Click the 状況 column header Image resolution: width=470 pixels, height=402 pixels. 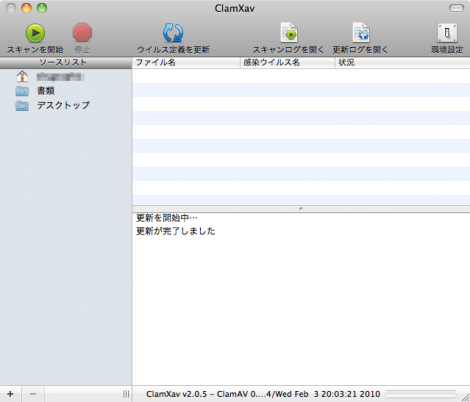(x=402, y=63)
